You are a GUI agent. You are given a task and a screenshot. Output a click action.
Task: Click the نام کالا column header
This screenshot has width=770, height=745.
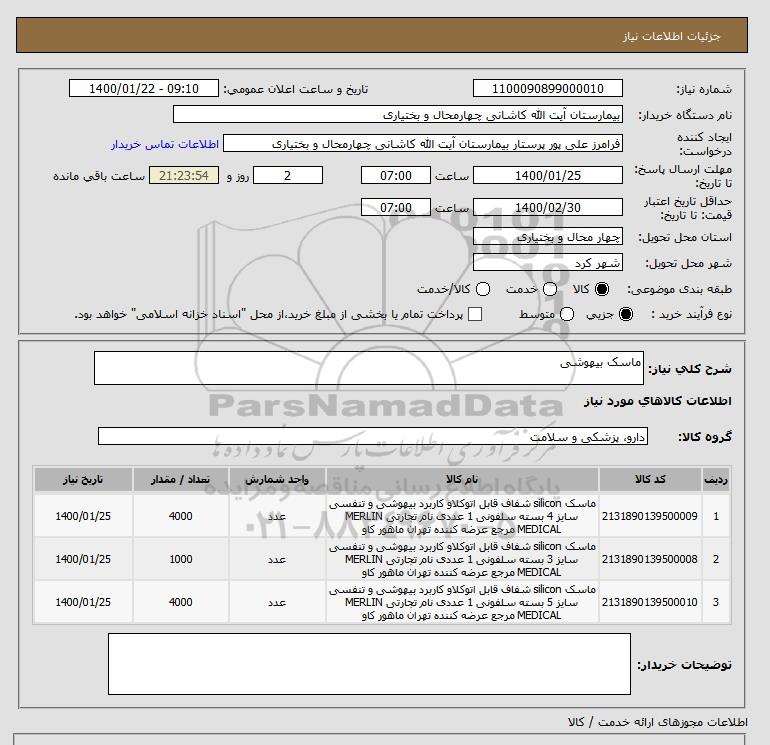point(462,479)
